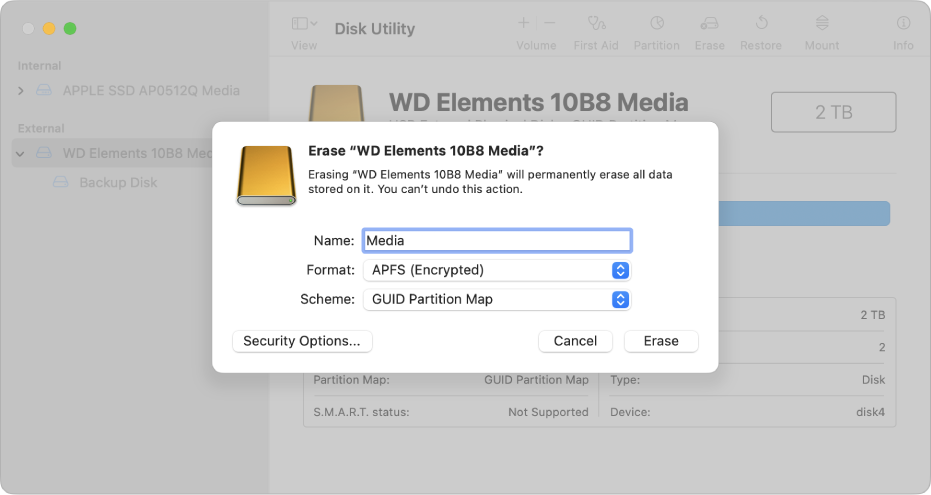Screen dimensions: 931x495
Task: Click the Partition Map: label in the info table
Action: [x=352, y=380]
